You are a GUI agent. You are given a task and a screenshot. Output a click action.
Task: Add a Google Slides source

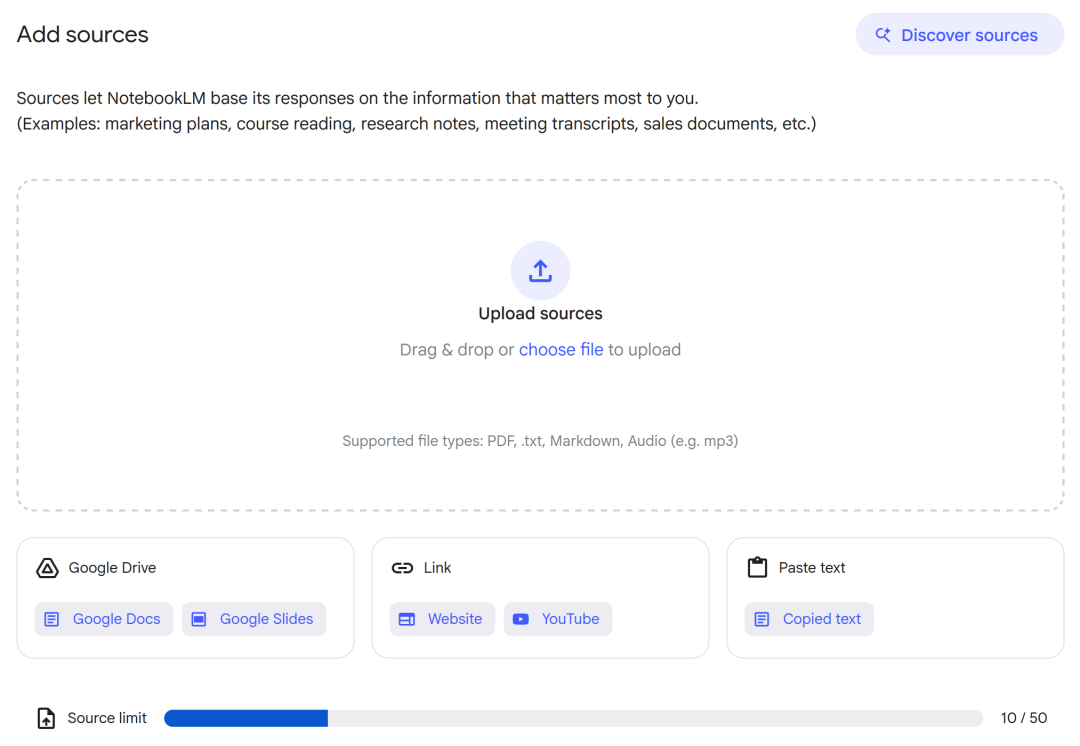coord(253,619)
